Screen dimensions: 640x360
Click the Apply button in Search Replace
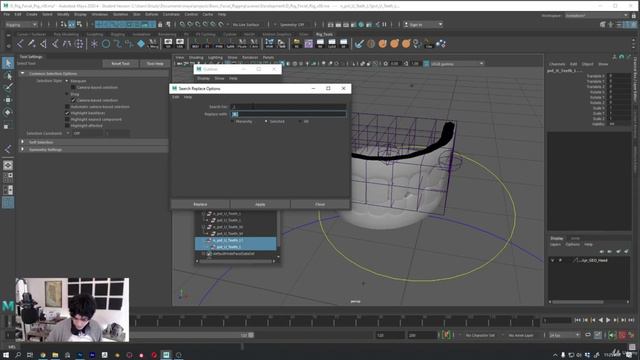[x=260, y=204]
